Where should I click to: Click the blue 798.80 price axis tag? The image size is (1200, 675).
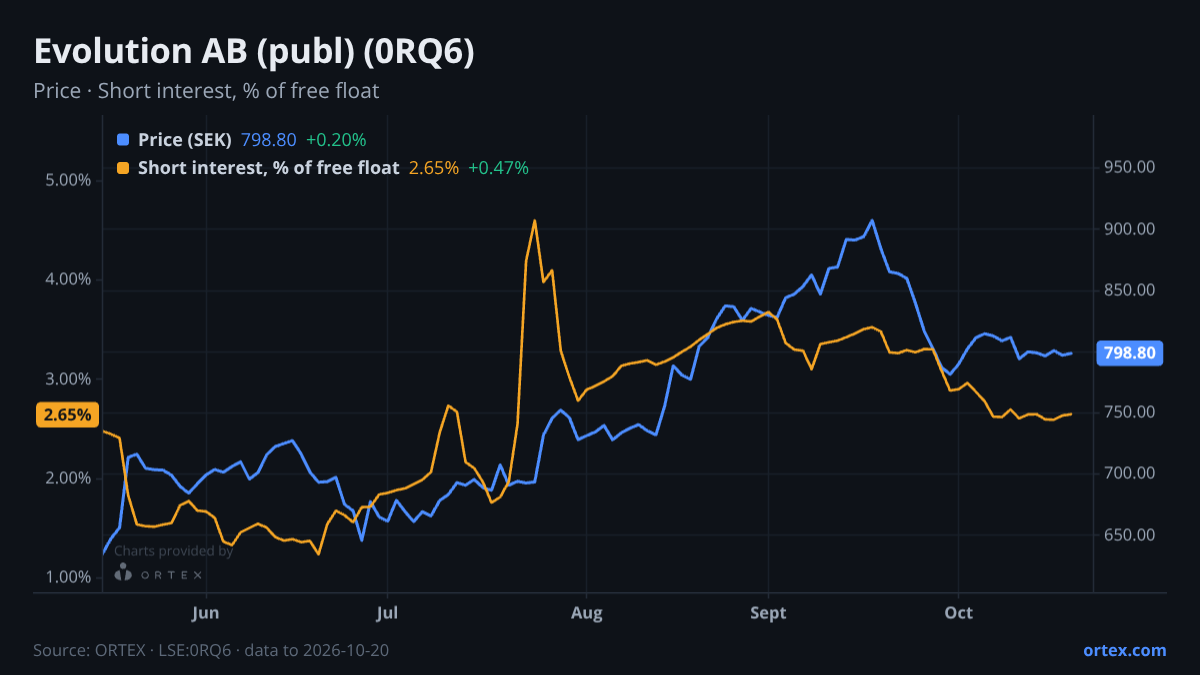(1130, 353)
